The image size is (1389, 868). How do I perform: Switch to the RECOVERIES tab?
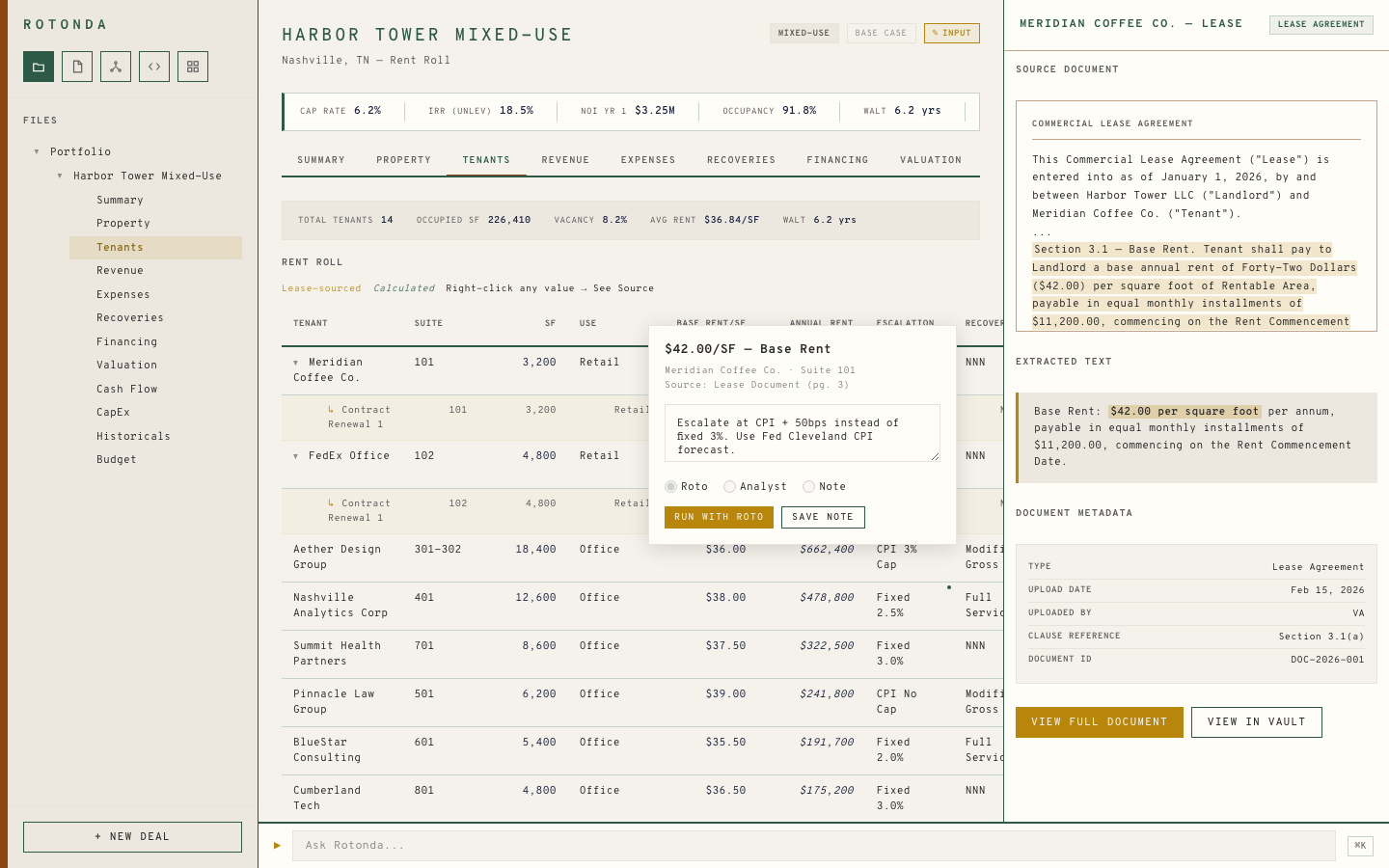tap(741, 159)
